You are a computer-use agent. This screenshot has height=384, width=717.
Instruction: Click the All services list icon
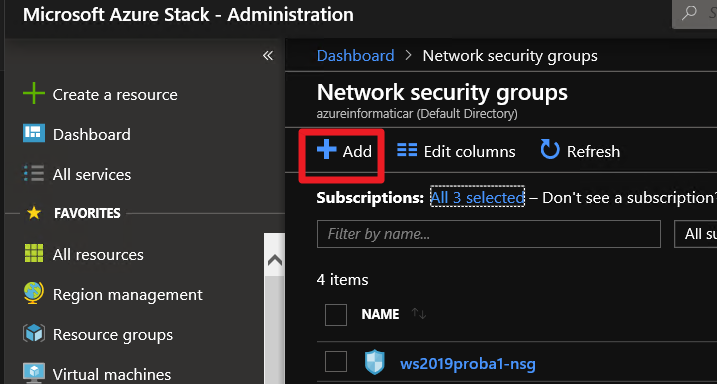point(34,174)
